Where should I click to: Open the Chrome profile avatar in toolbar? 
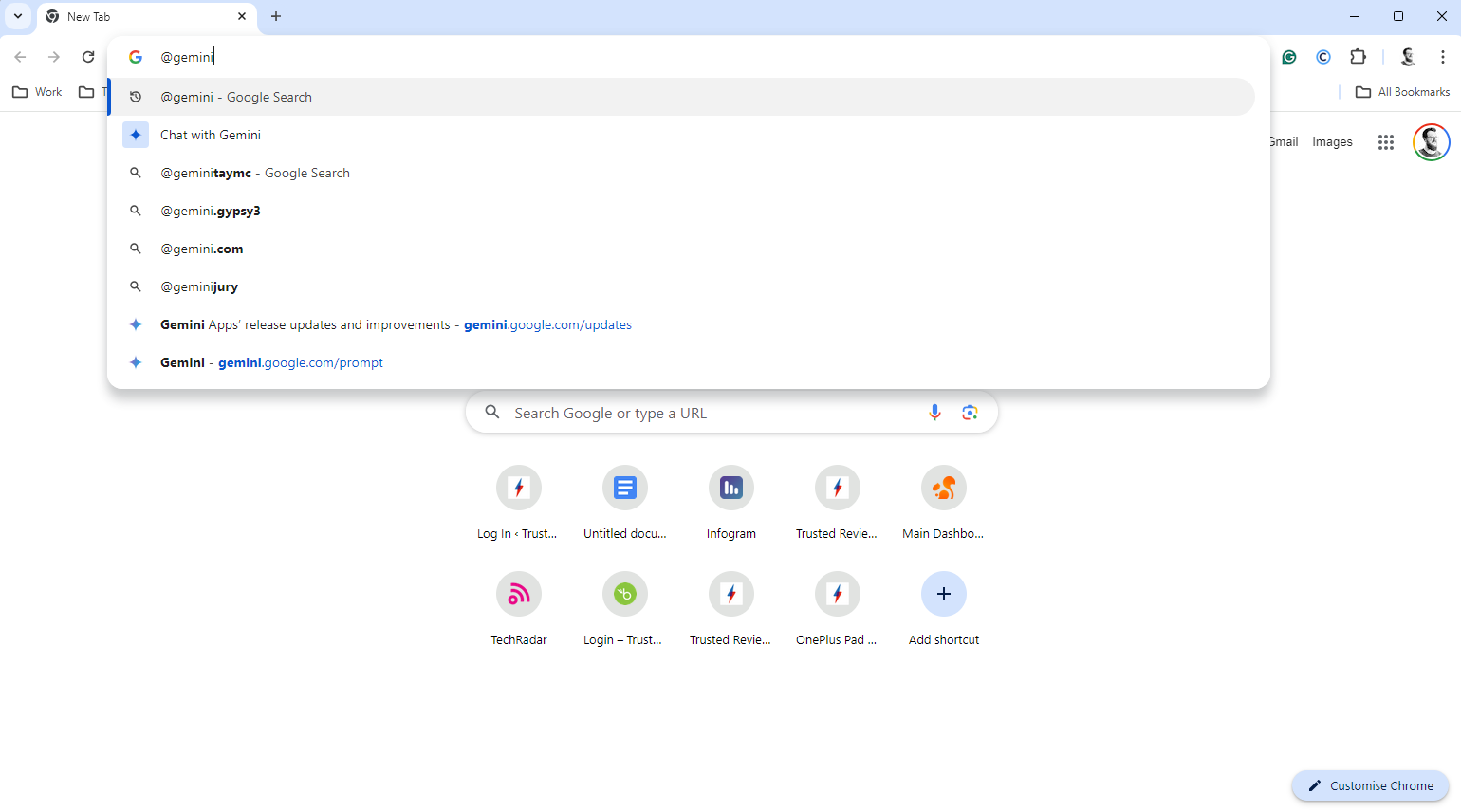1408,57
